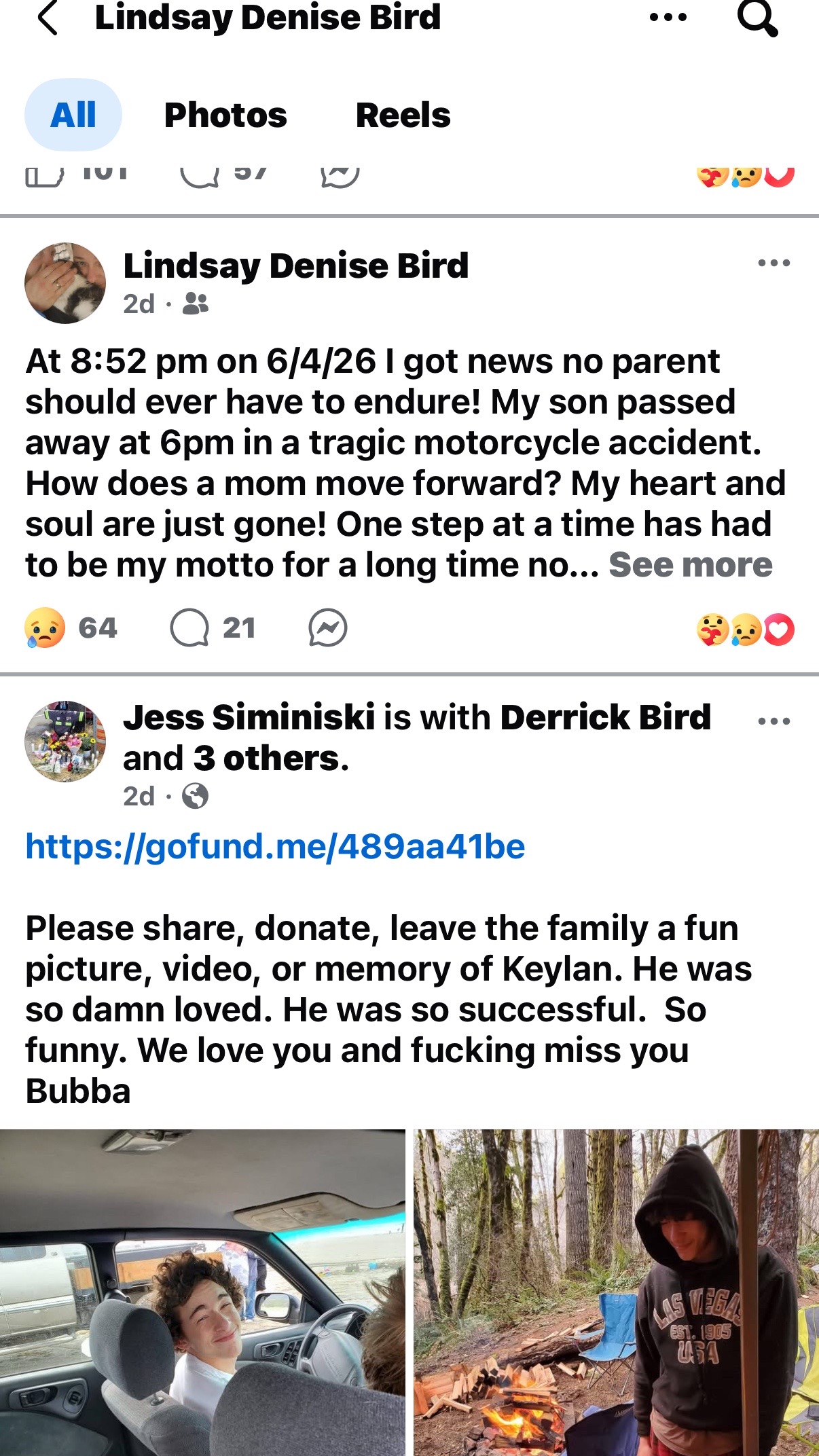View reaction emoji summary on Lindsay's post
819x1456 pixels.
[x=745, y=630]
